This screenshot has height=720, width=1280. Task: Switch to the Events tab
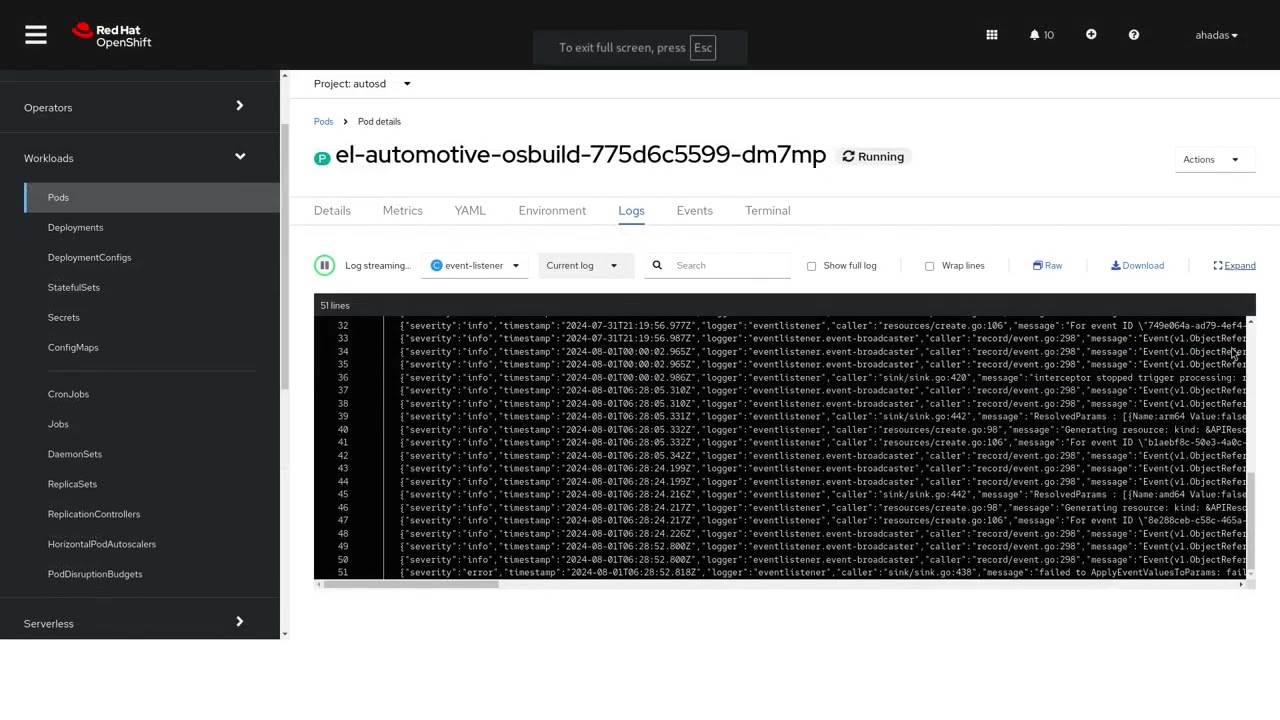point(694,210)
